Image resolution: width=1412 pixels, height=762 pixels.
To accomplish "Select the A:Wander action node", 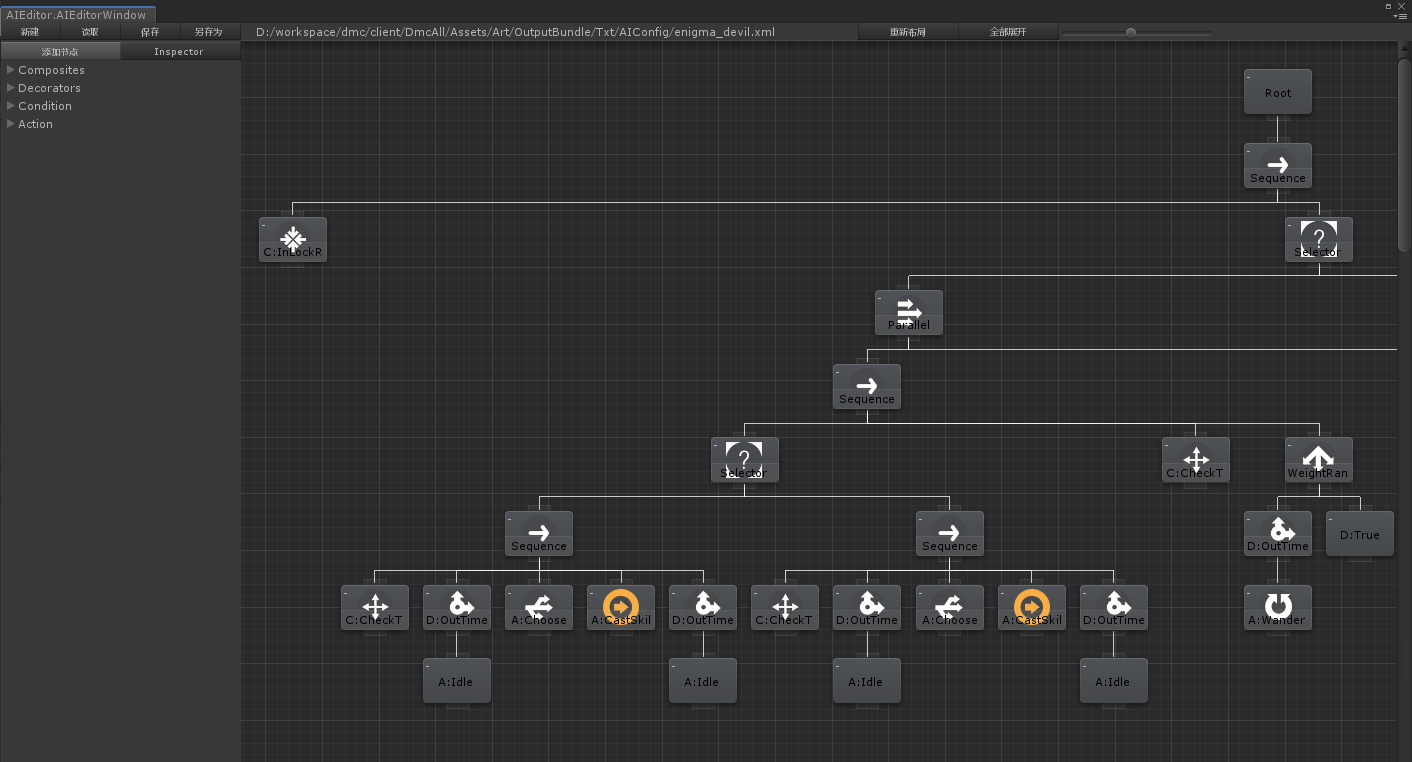I will (1277, 607).
